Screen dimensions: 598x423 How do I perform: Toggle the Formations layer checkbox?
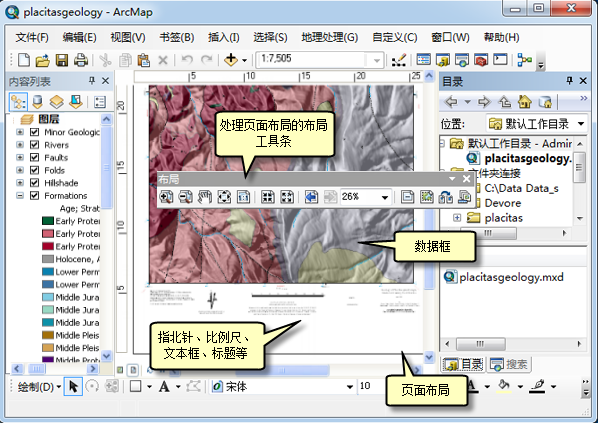click(34, 195)
